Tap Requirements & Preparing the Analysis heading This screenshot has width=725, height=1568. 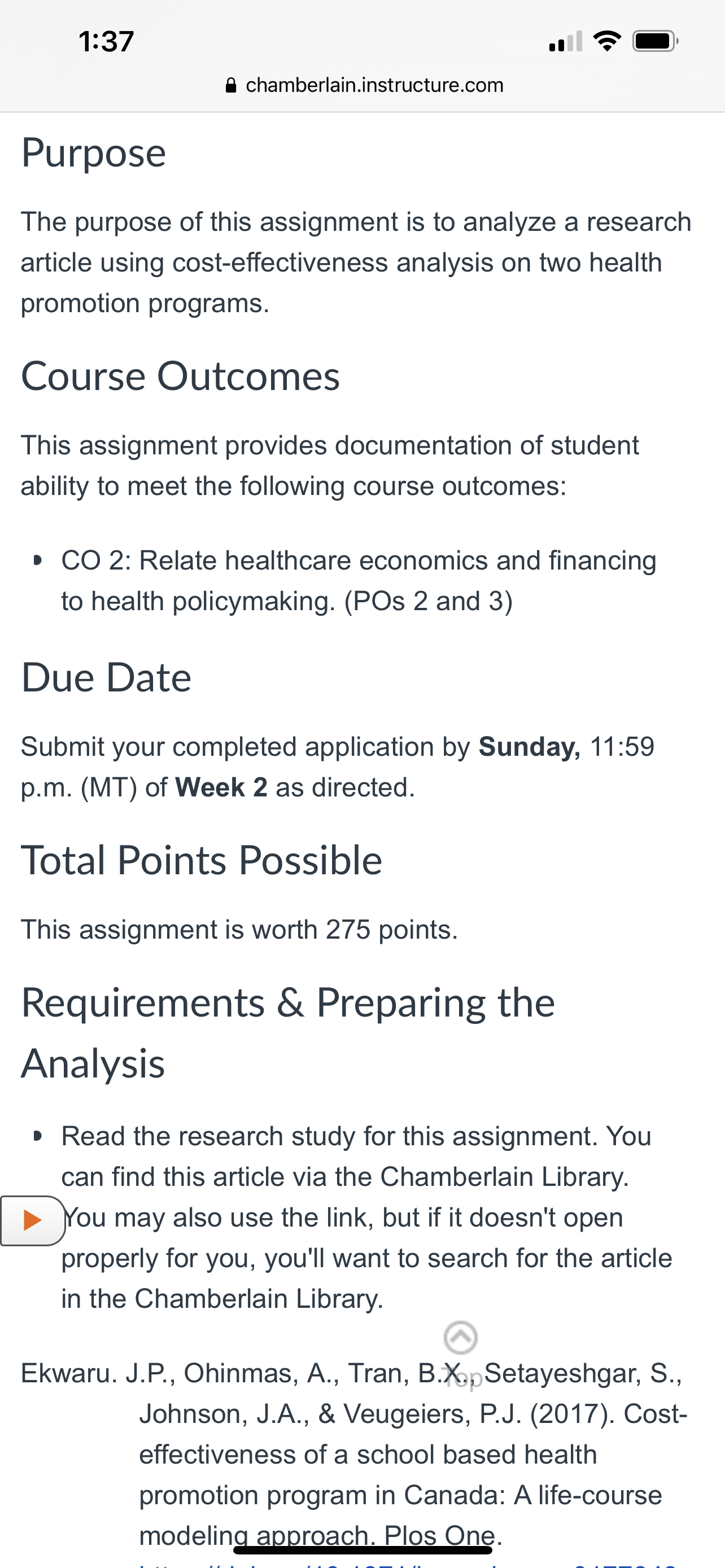coord(288,1032)
